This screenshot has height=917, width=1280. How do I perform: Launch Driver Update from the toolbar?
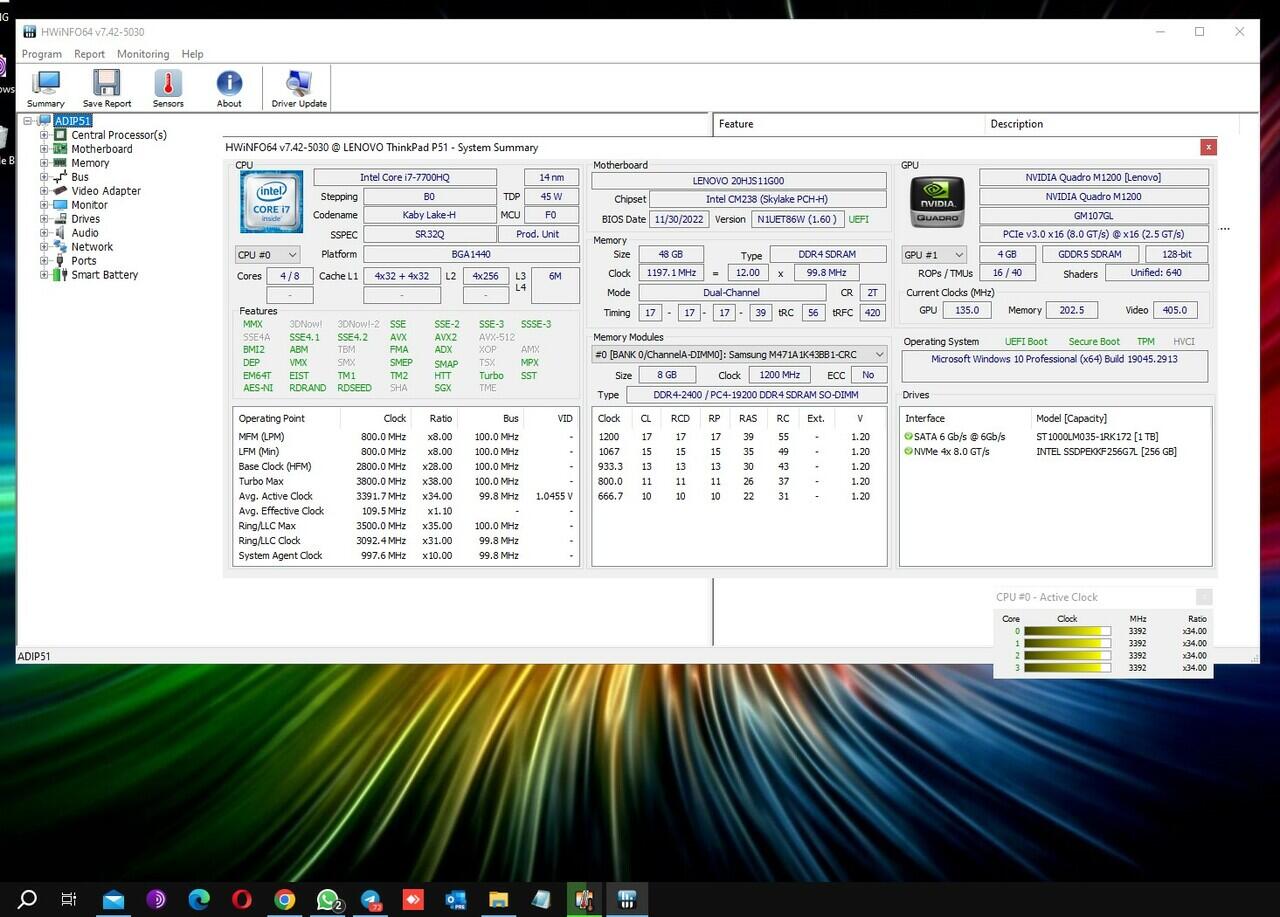[299, 88]
